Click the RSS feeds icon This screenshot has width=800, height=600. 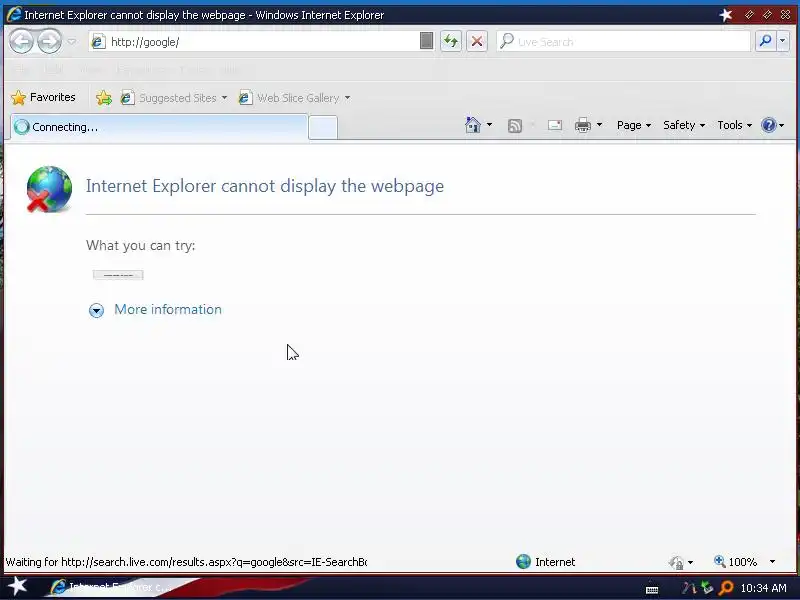pos(515,126)
